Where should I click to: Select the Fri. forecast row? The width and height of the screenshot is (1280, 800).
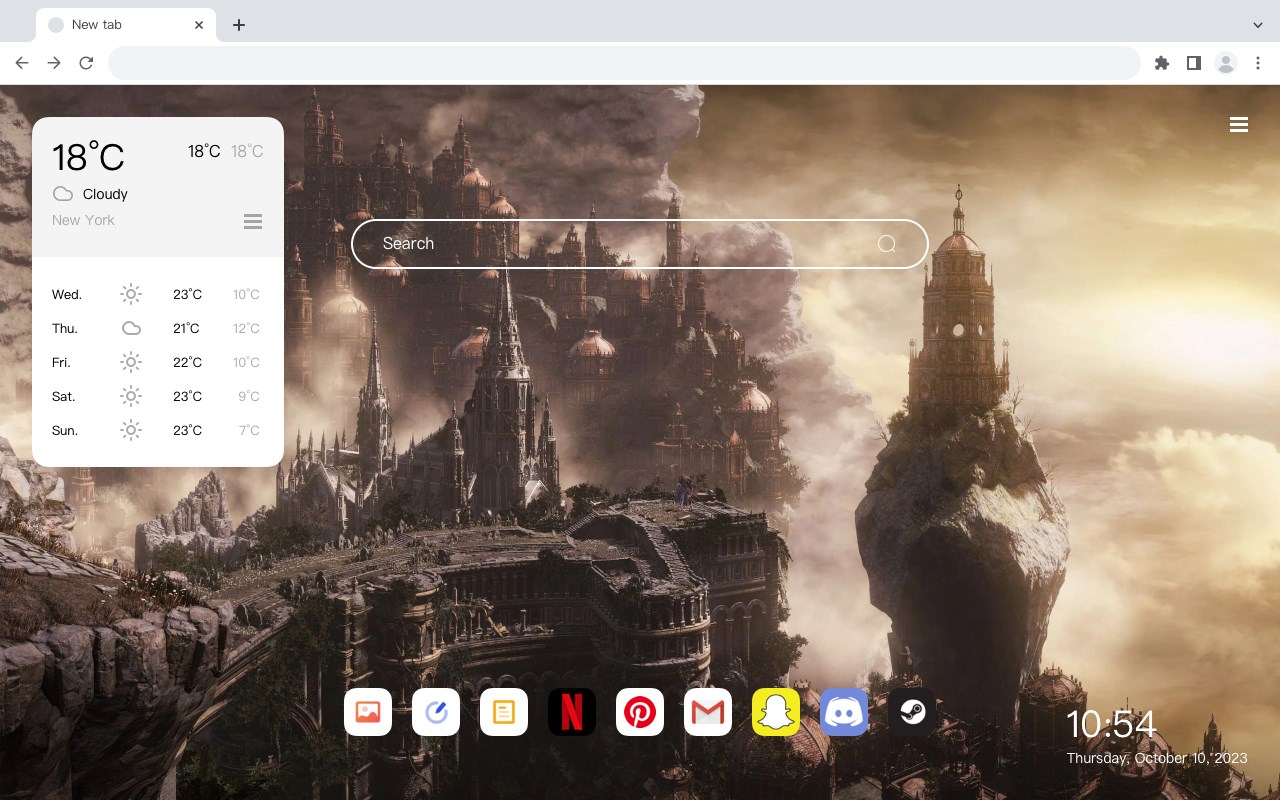pos(158,362)
